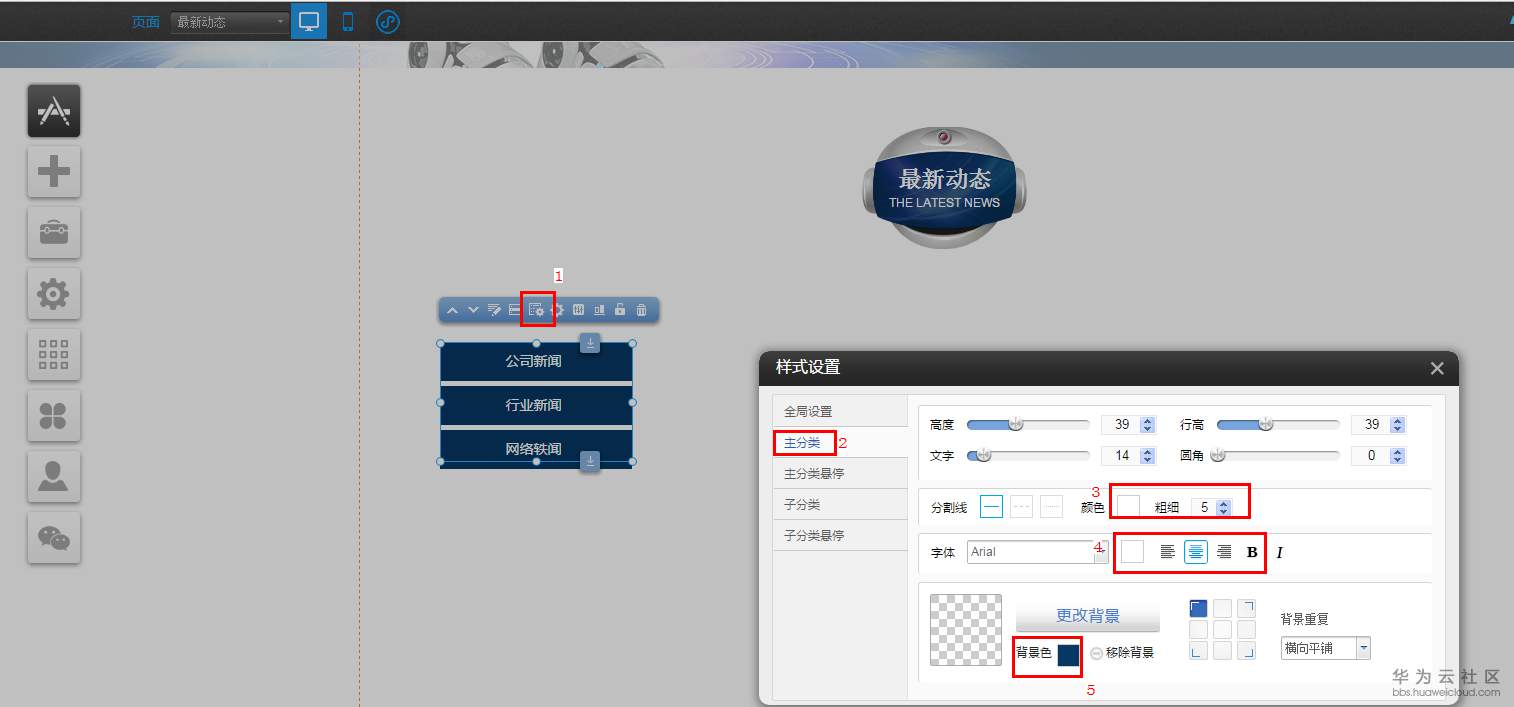Click the top anchor arrow handle on the menu
Screen dimensions: 1514x707
[x=590, y=343]
